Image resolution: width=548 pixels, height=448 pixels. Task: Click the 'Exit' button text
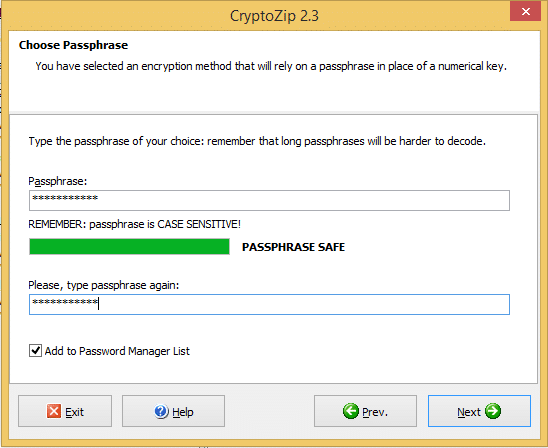tap(74, 412)
